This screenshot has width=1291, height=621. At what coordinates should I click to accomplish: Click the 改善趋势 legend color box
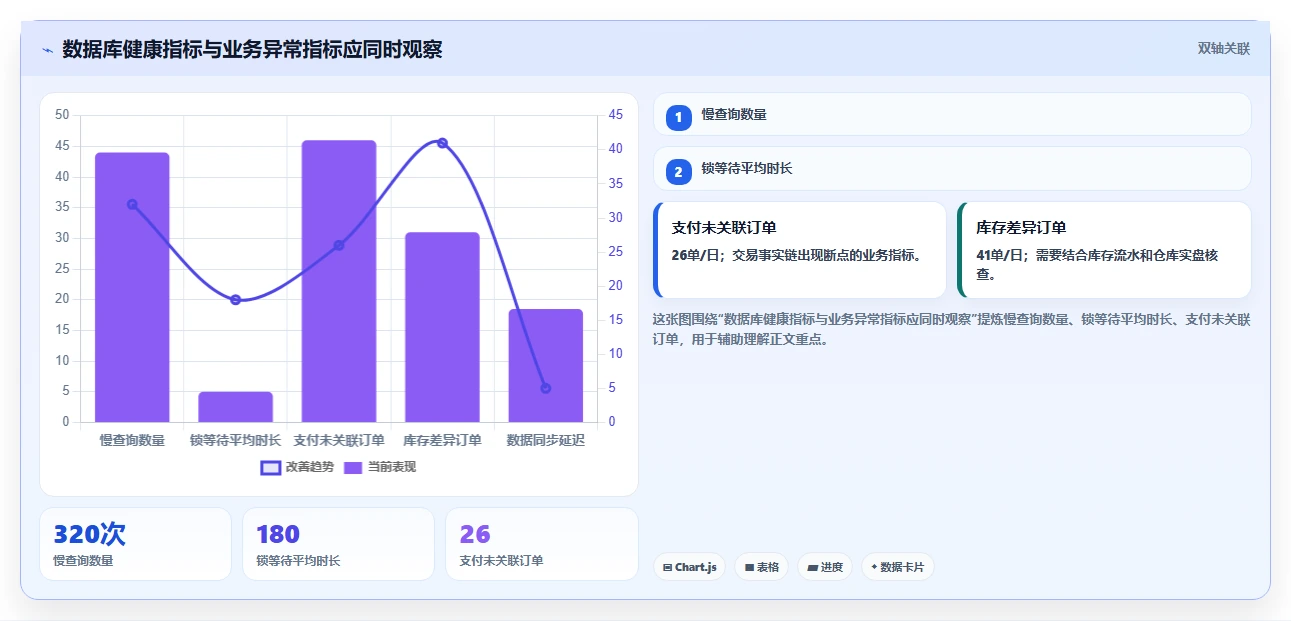(x=271, y=467)
